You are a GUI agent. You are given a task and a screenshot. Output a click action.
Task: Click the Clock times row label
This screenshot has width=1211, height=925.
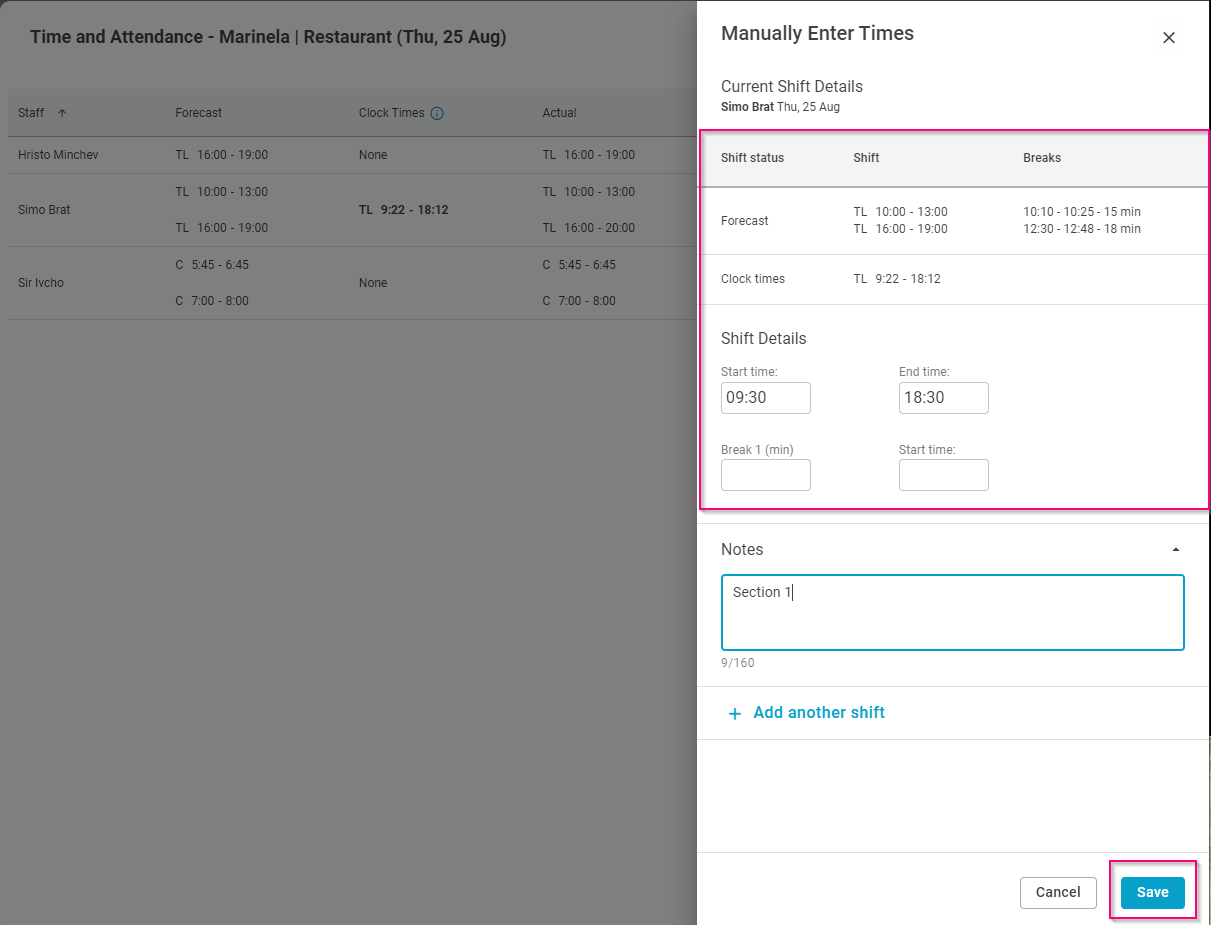point(753,279)
